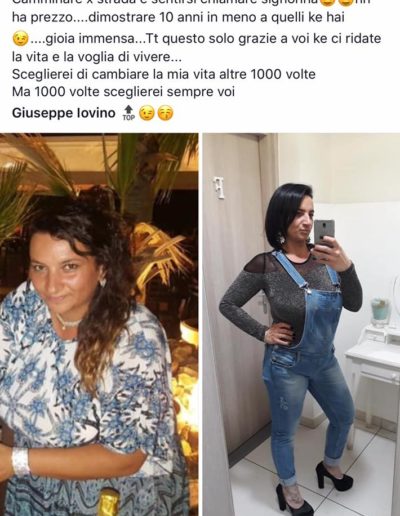400x516 pixels.
Task: Click the white wristband in the left photo
Action: click(x=20, y=462)
